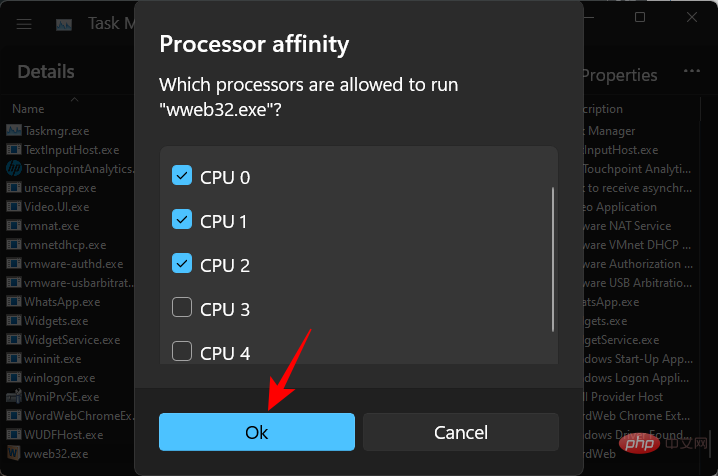Viewport: 718px width, 476px height.
Task: Uncheck the CPU 2 checkbox
Action: coord(182,263)
